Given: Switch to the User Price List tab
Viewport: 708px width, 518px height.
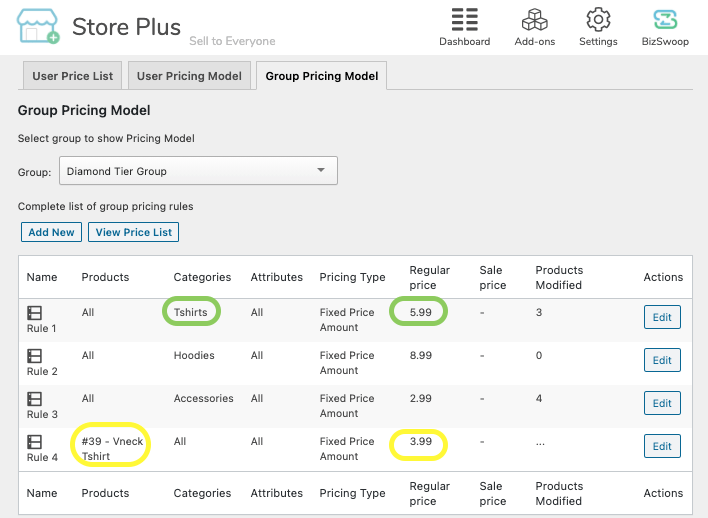Looking at the screenshot, I should [73, 76].
